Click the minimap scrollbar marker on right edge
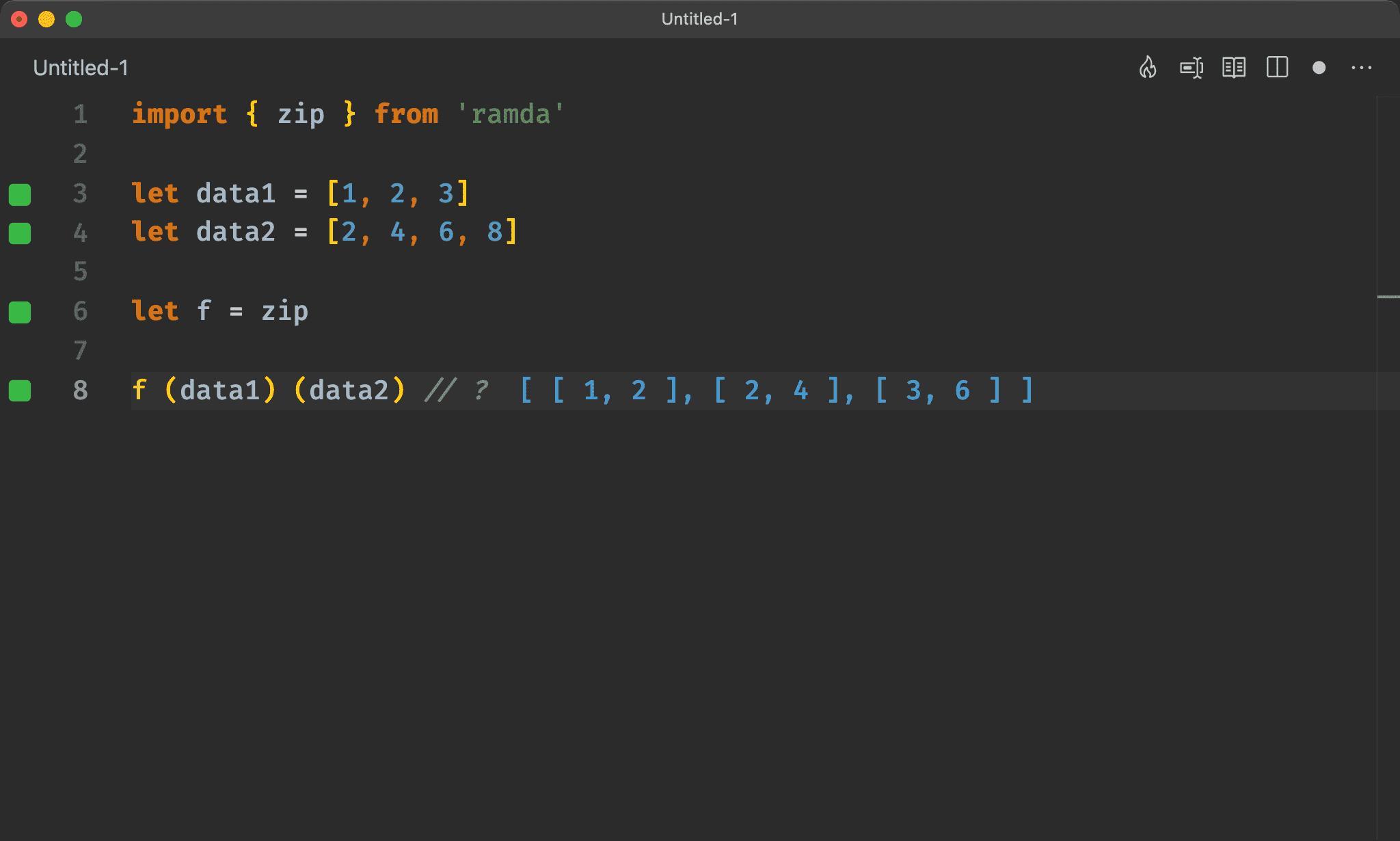The image size is (1400, 841). 1388,297
